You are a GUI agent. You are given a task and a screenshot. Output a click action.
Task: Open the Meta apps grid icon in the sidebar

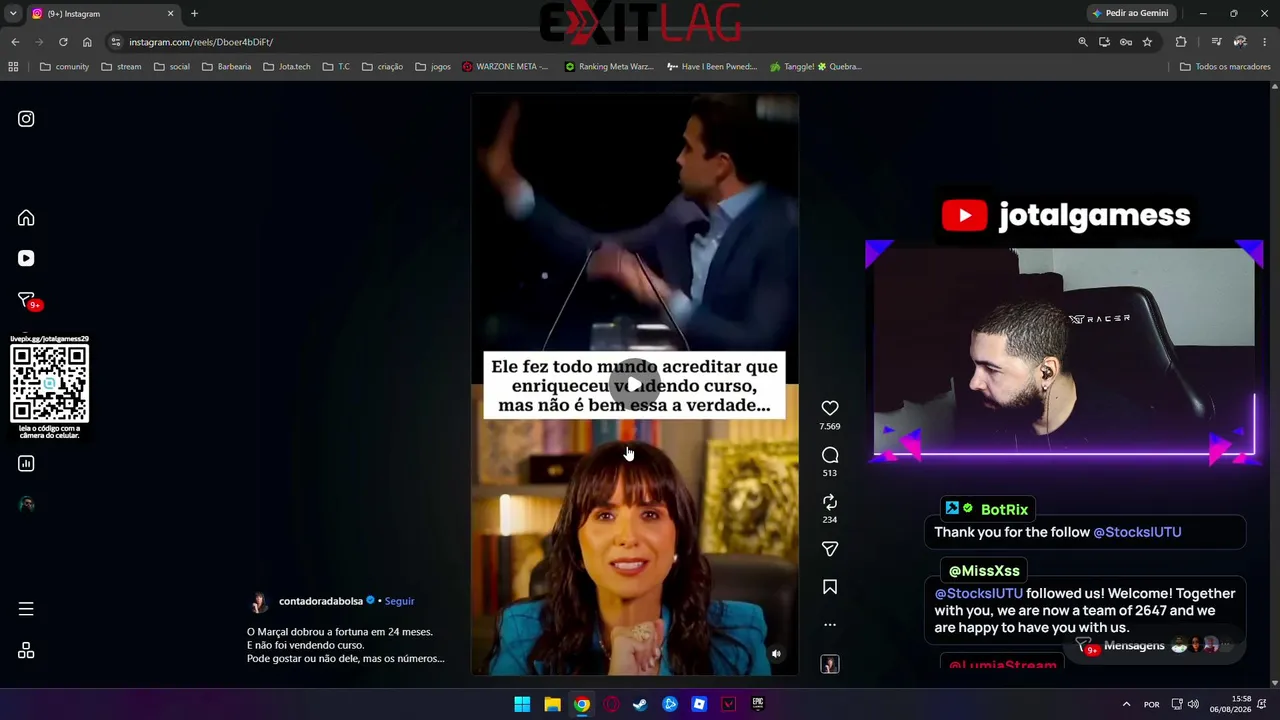point(26,651)
